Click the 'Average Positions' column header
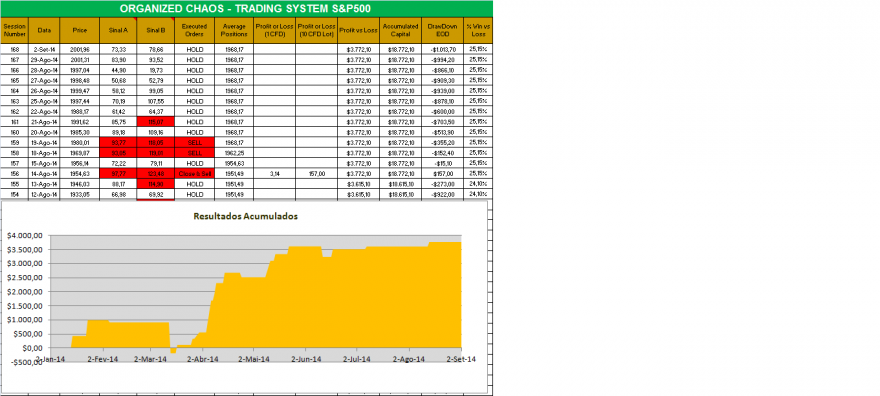 click(234, 30)
